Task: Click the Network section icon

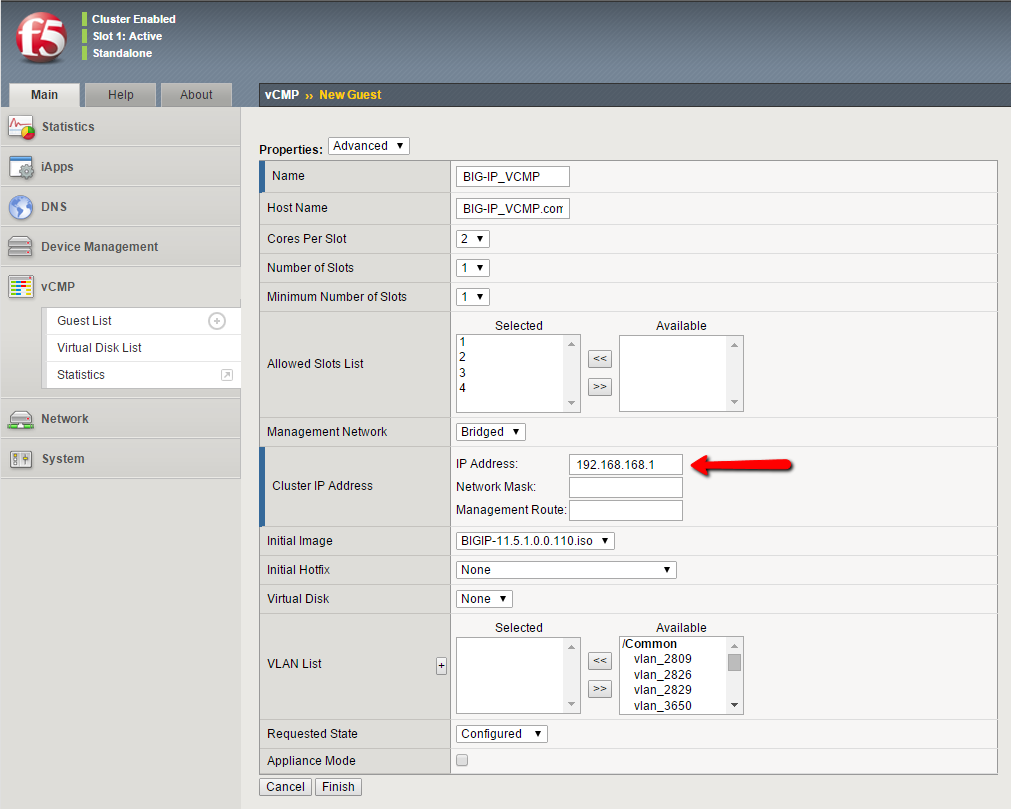Action: tap(21, 419)
